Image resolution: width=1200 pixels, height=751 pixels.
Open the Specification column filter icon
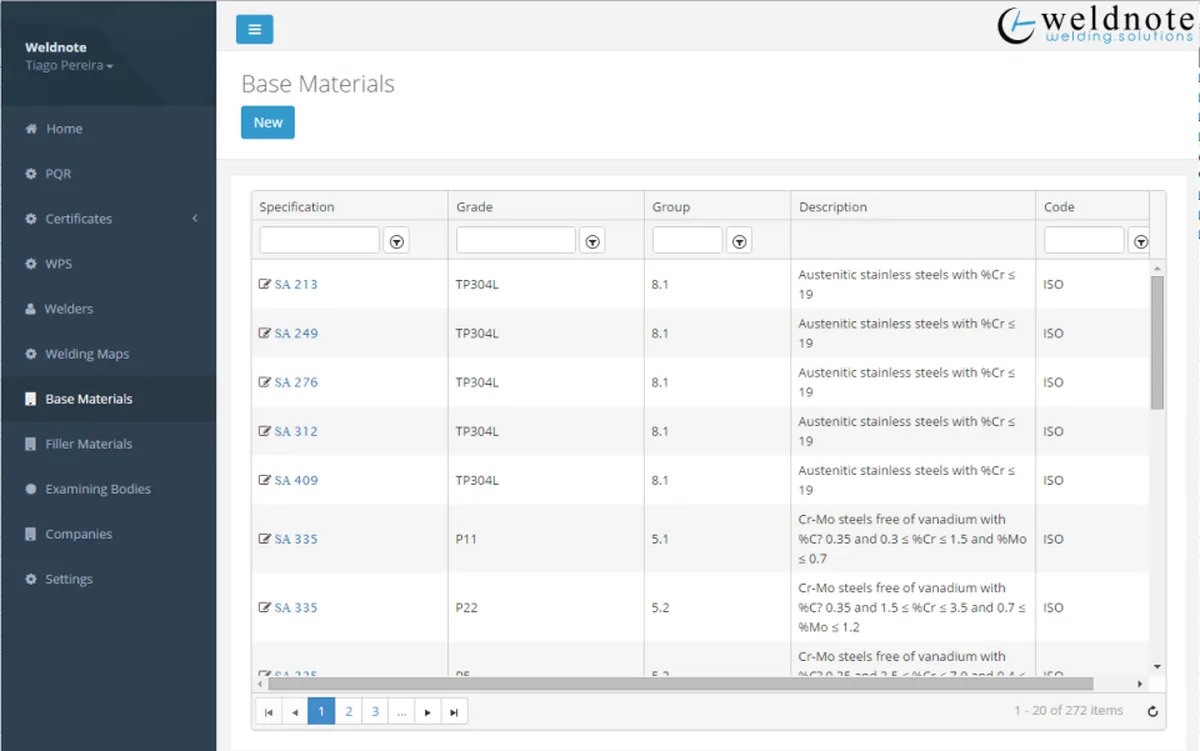point(397,241)
